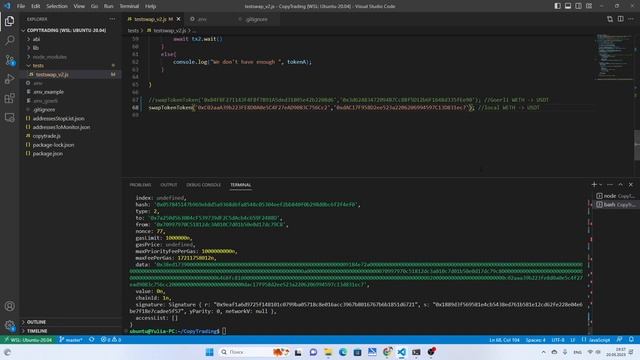Close the testswap_v2.js editor tab
This screenshot has width=640, height=360.
click(178, 19)
